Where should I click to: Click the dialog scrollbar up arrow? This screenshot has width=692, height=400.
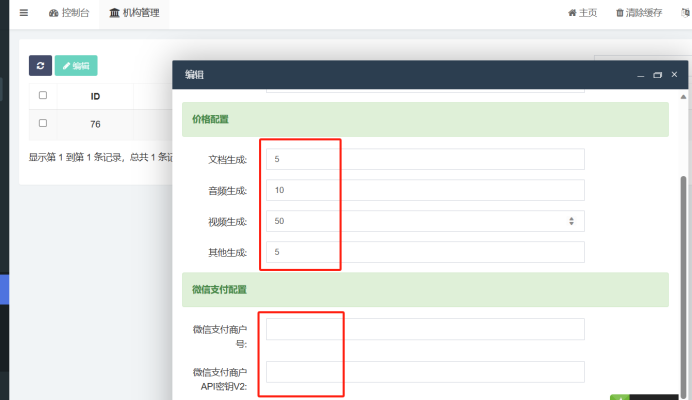683,97
